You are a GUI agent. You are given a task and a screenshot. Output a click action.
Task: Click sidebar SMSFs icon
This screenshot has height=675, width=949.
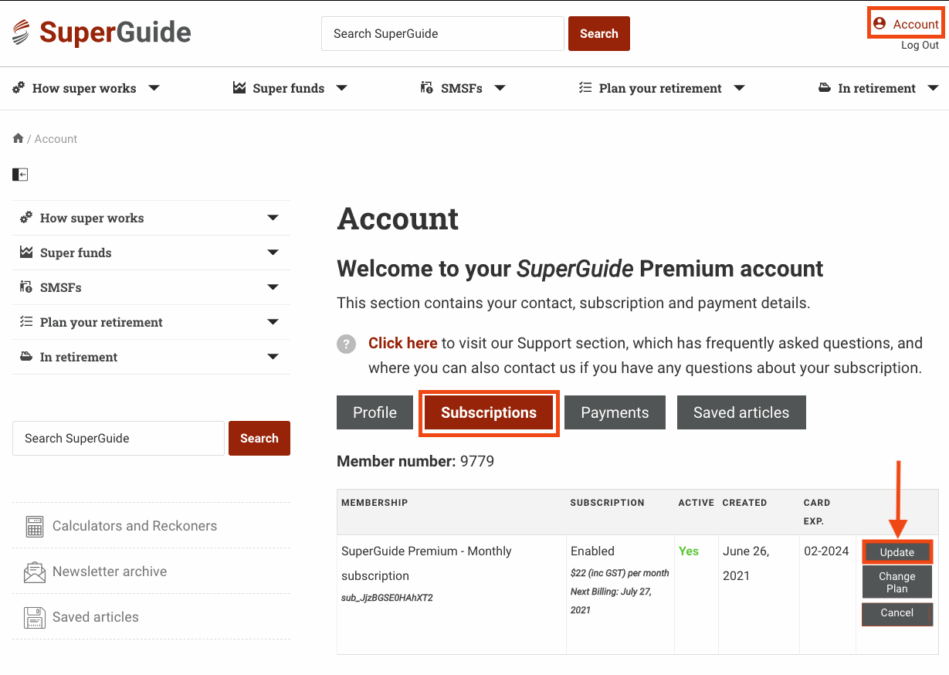tap(26, 287)
